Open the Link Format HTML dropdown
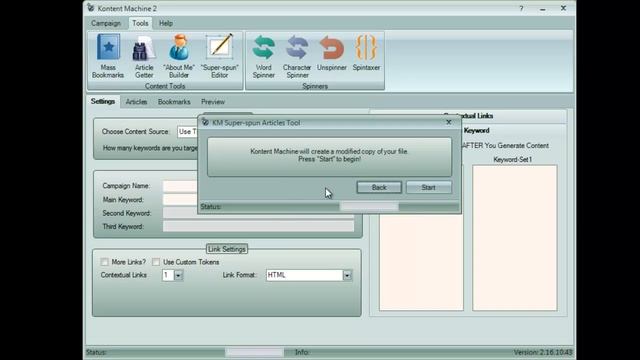The image size is (640, 360). [x=347, y=276]
